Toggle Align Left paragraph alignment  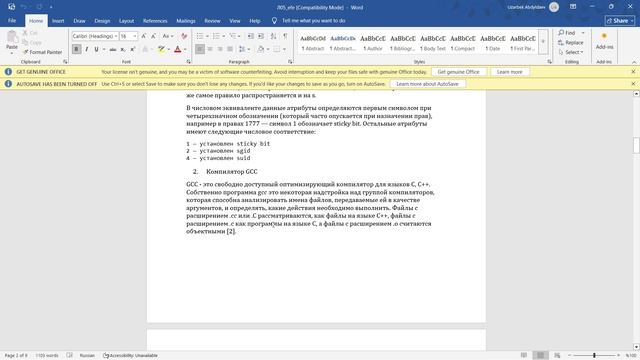[x=200, y=49]
